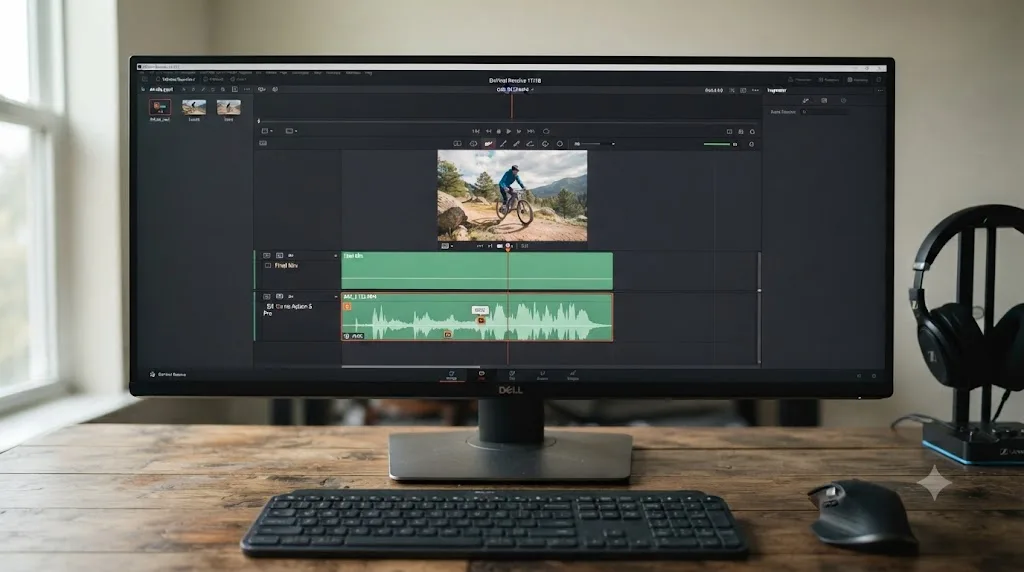Toggle the Loop playback button
Viewport: 1024px width, 572px height.
tap(546, 131)
